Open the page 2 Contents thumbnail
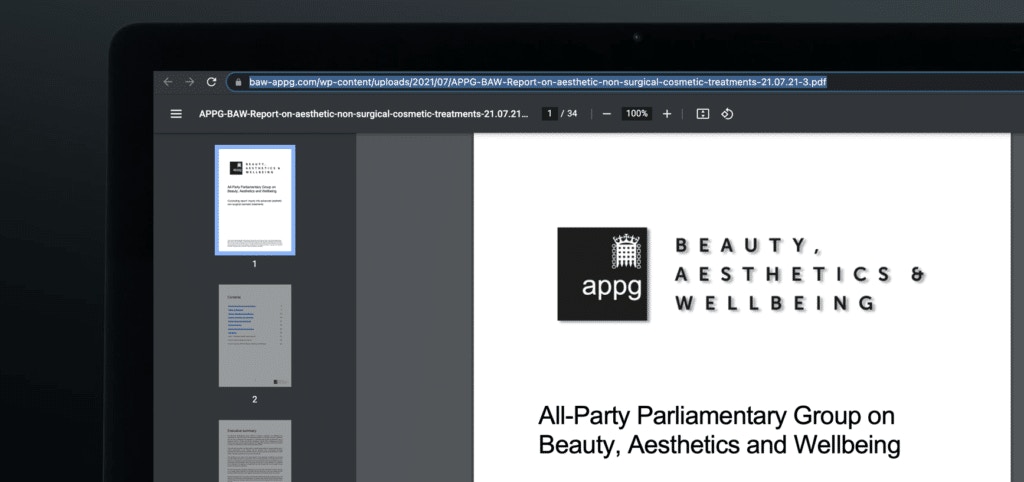Viewport: 1024px width, 482px height. [x=255, y=336]
